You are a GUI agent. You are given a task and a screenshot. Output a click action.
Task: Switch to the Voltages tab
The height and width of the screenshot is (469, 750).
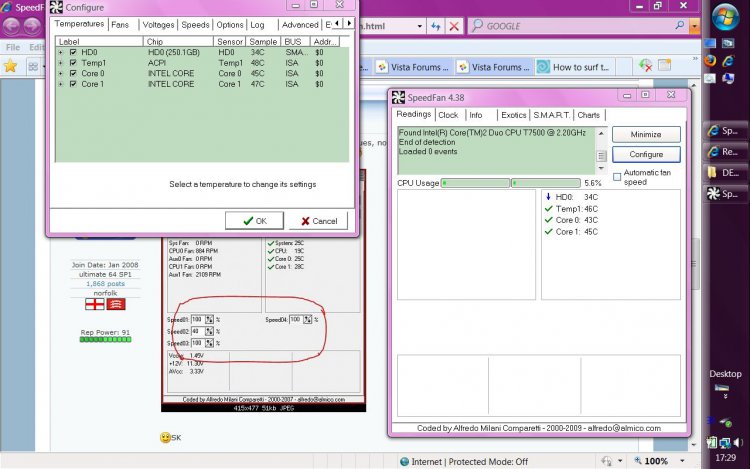[158, 25]
